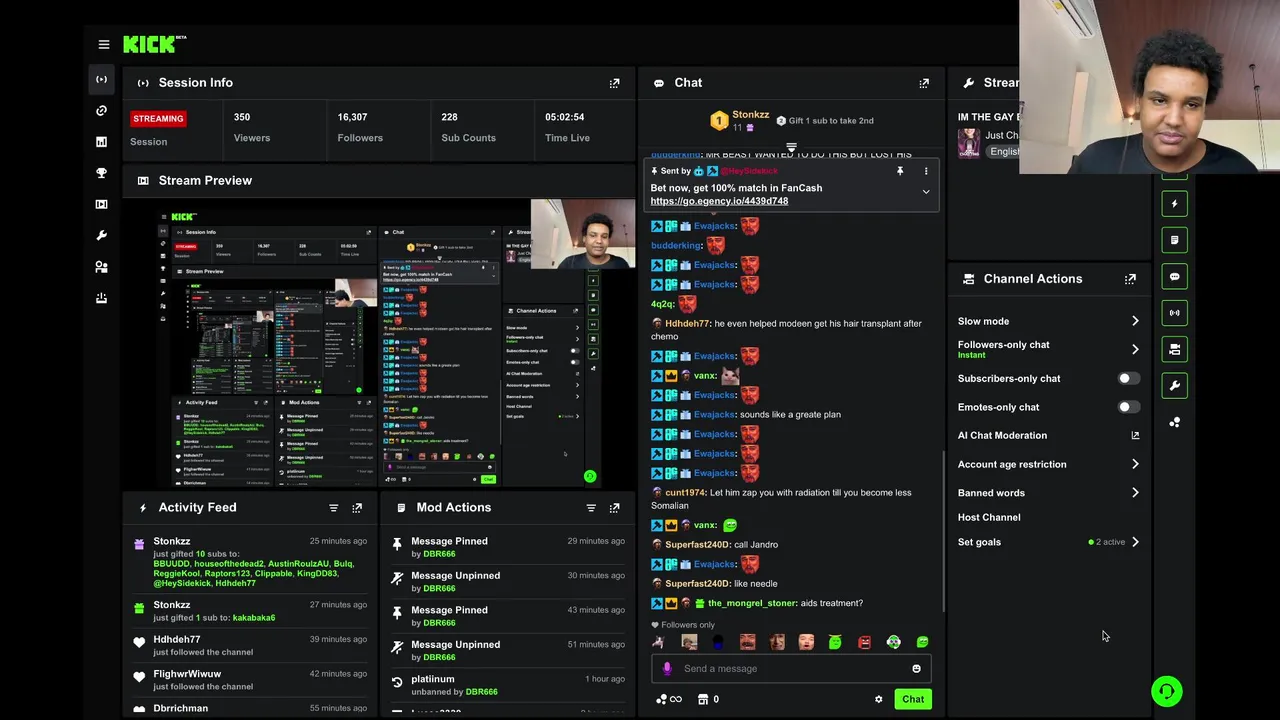Click Stonkzz name in gift leaderboard
This screenshot has width=1280, height=720.
(x=750, y=115)
